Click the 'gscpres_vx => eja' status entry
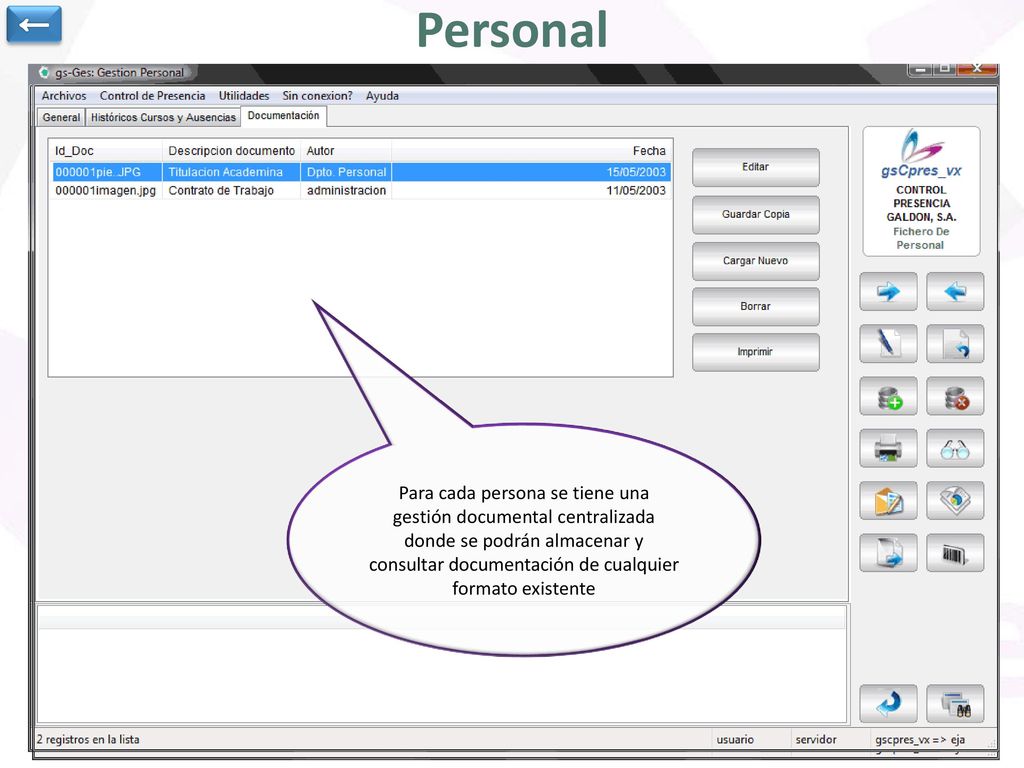This screenshot has height=768, width=1024. [920, 739]
